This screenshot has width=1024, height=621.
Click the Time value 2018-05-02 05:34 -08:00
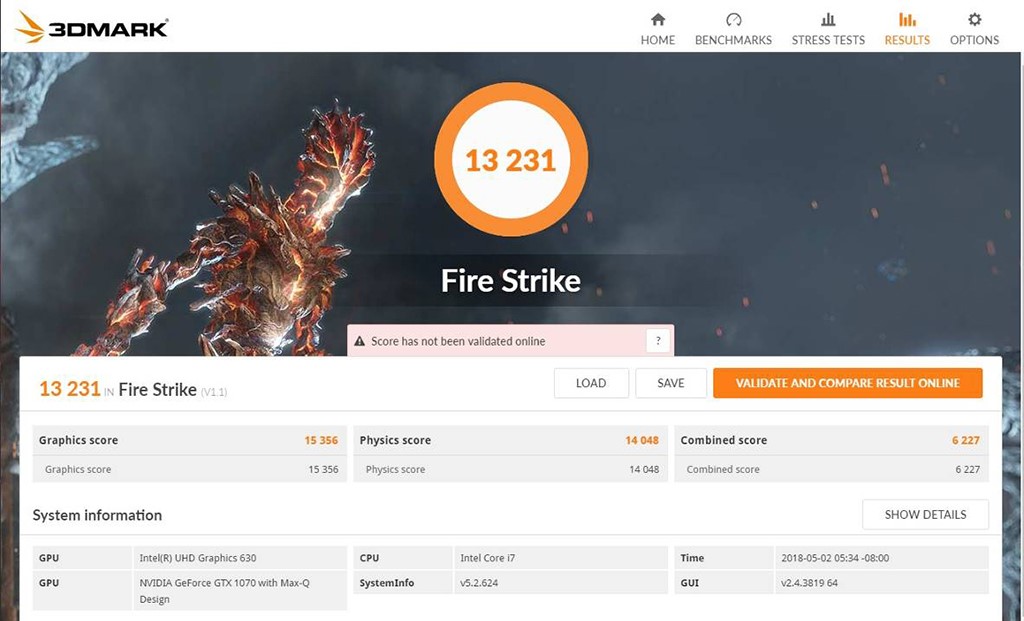[x=835, y=558]
